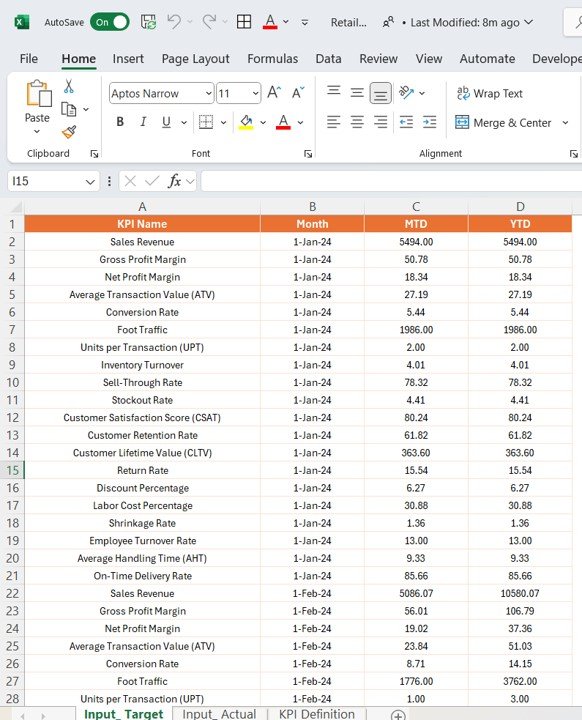
Task: Expand the Last Modified version chevron
Action: (x=529, y=22)
